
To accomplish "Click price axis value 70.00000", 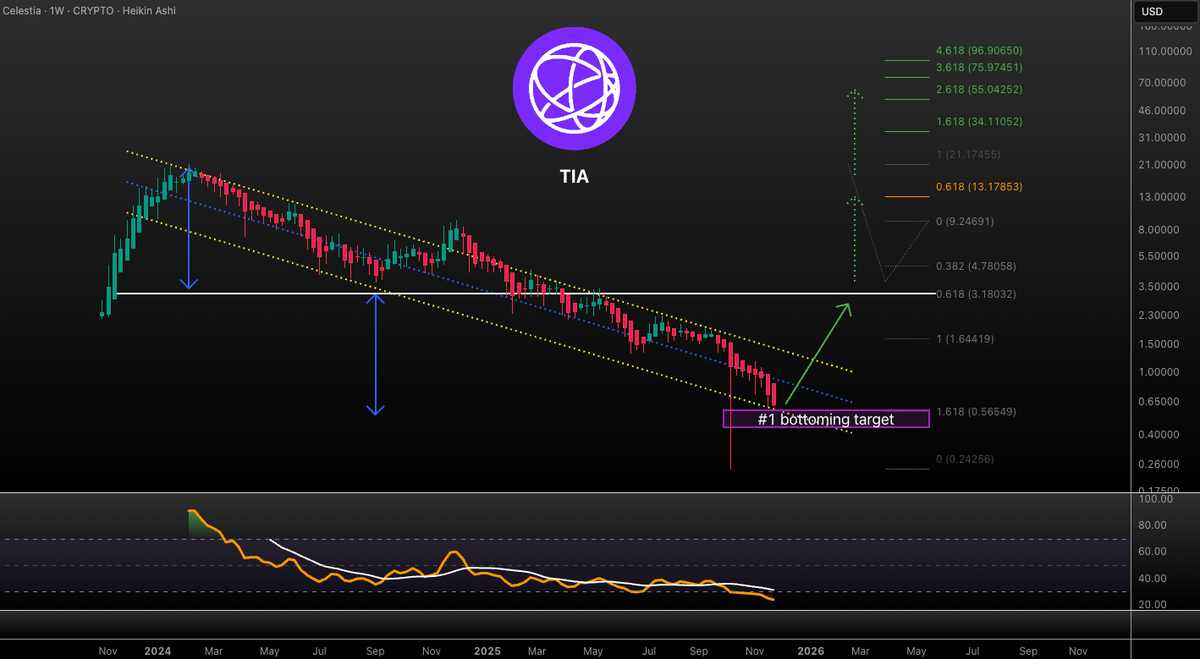I will [x=1164, y=82].
